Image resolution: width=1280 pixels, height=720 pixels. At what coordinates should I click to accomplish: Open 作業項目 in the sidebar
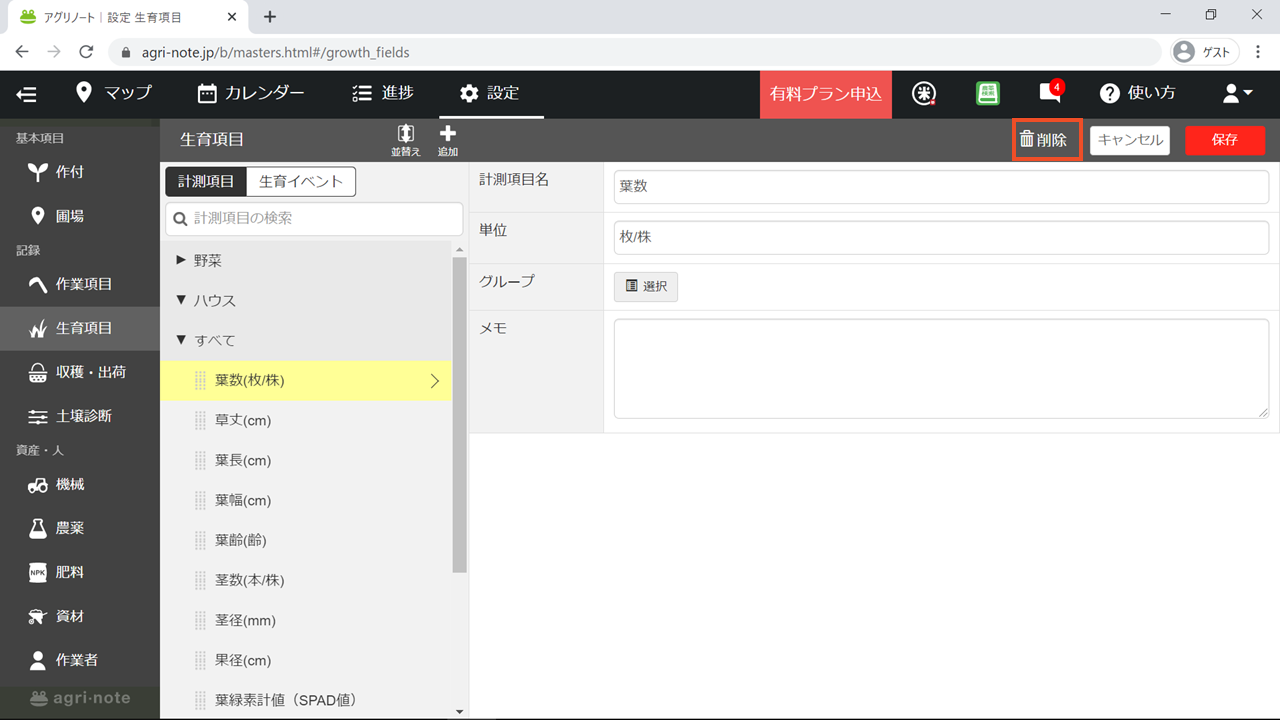[80, 284]
